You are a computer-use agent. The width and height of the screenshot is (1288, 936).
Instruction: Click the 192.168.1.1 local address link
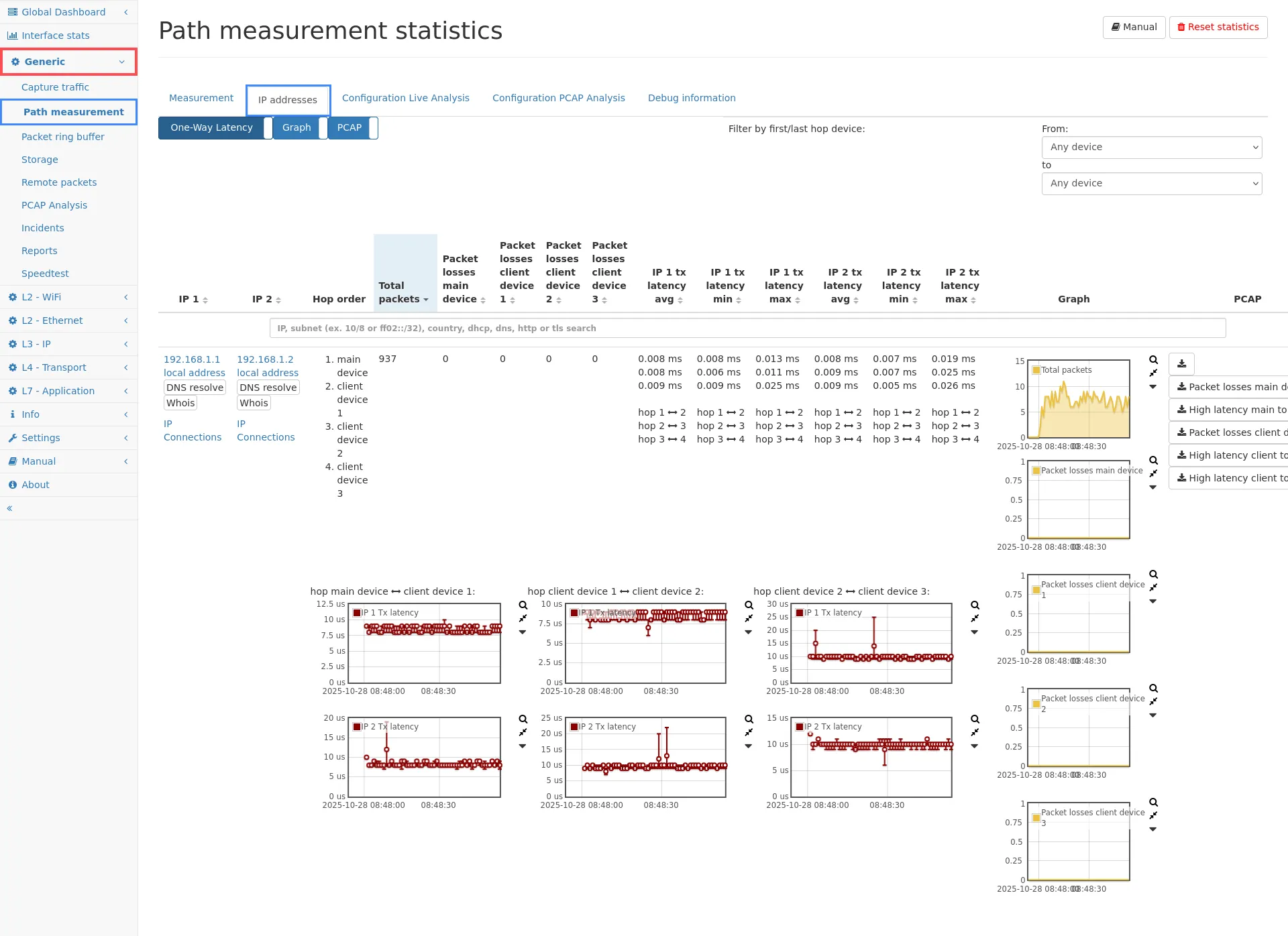tap(192, 359)
